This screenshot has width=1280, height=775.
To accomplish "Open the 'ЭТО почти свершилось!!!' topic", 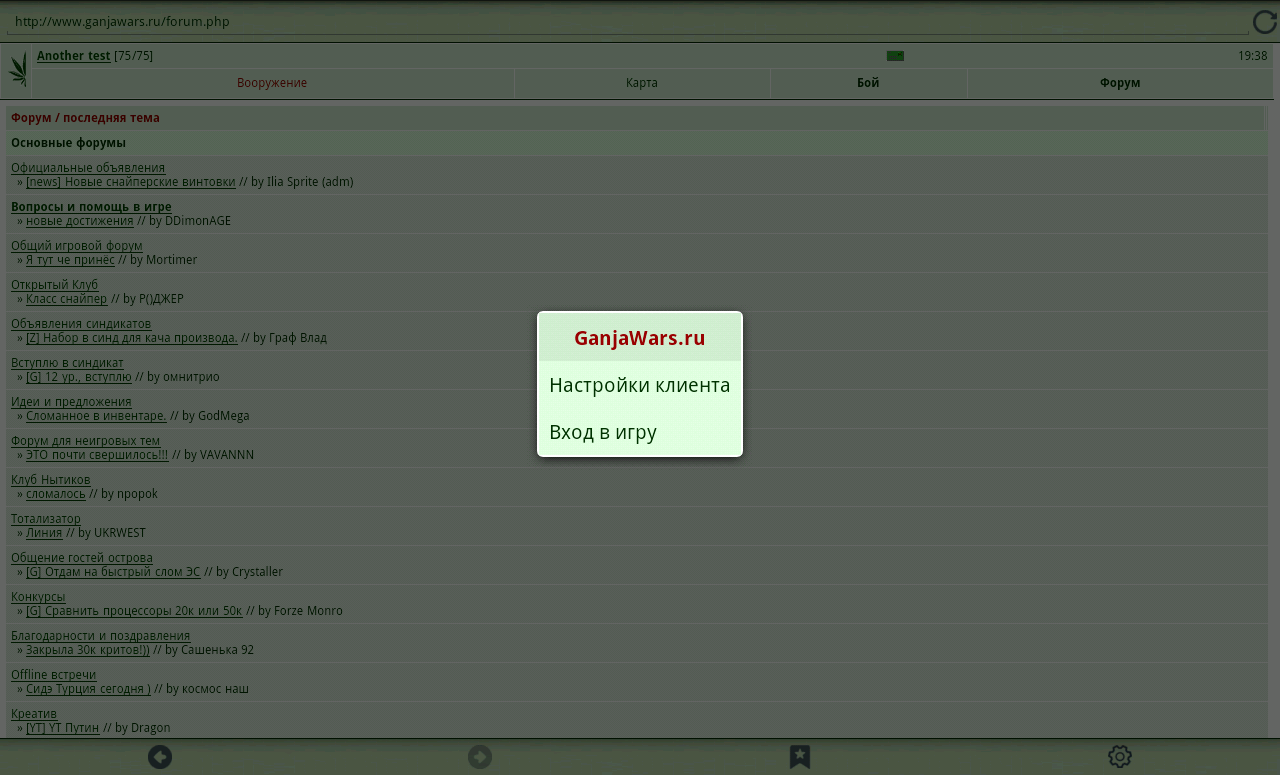I will click(97, 455).
